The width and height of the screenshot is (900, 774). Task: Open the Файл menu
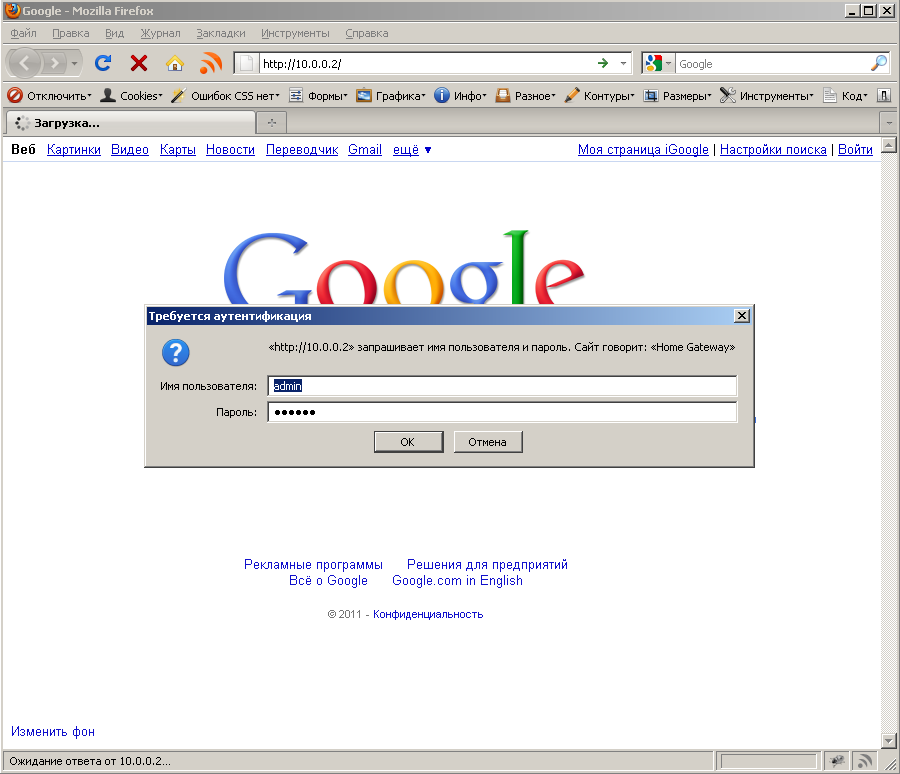coord(24,33)
